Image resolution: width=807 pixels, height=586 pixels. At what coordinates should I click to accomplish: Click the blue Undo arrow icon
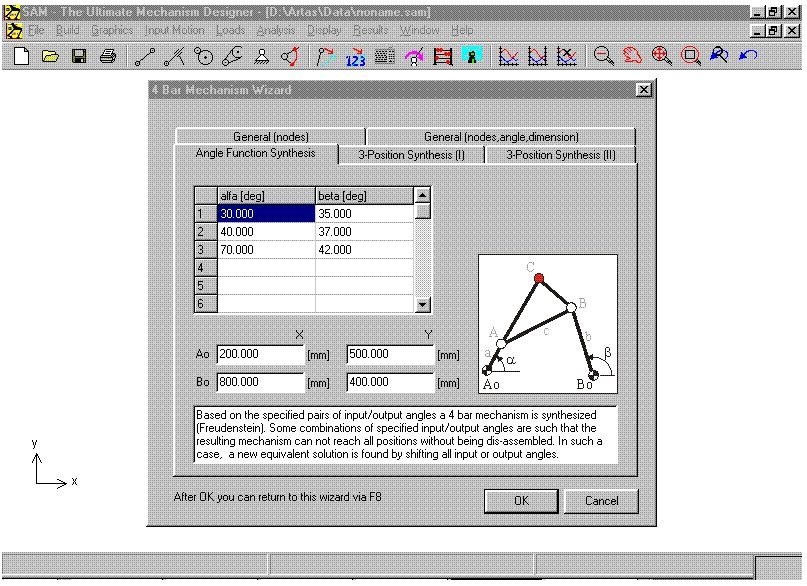pos(748,55)
